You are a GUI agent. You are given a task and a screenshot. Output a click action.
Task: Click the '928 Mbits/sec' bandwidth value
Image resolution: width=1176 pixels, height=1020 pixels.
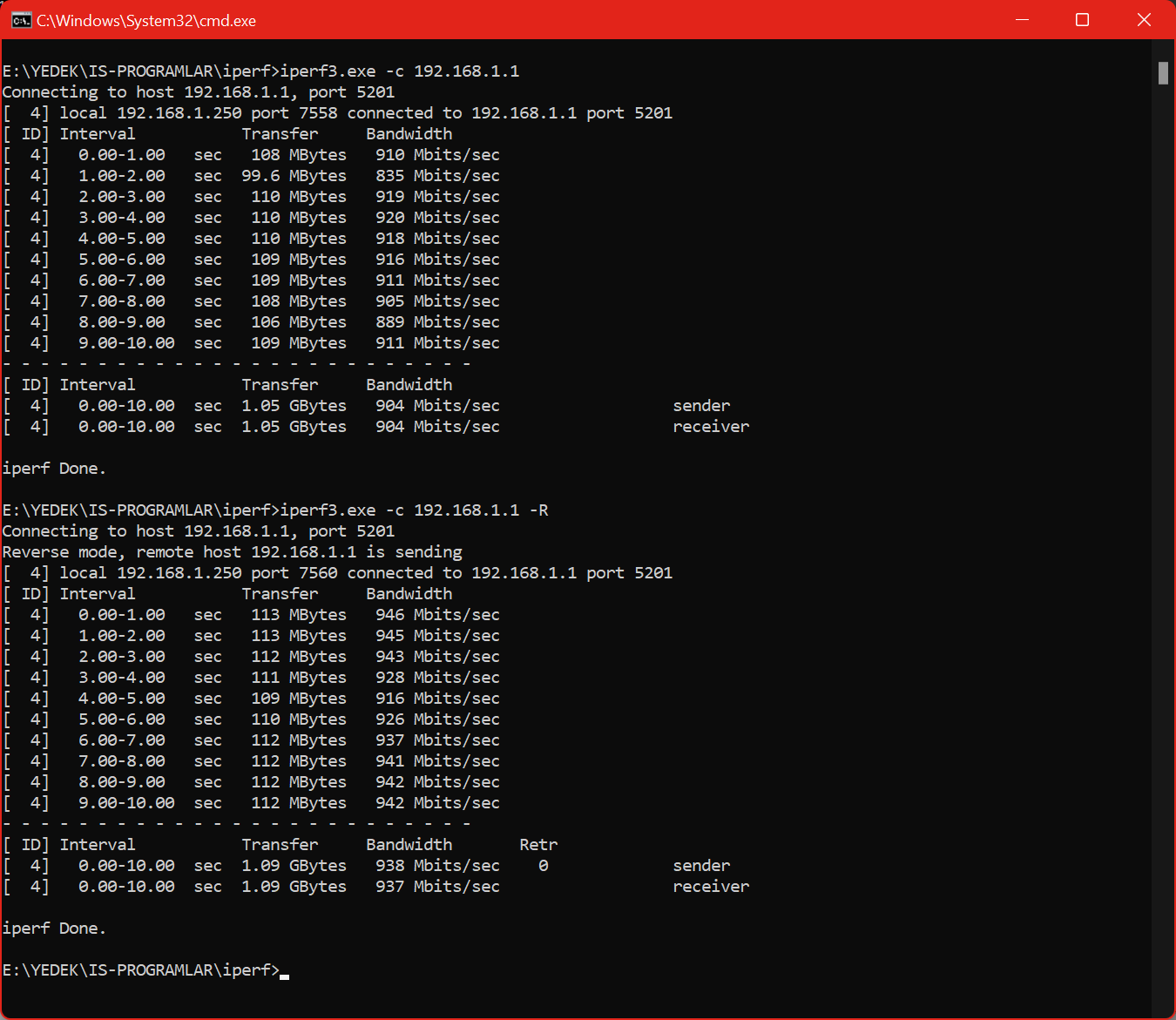click(x=438, y=678)
